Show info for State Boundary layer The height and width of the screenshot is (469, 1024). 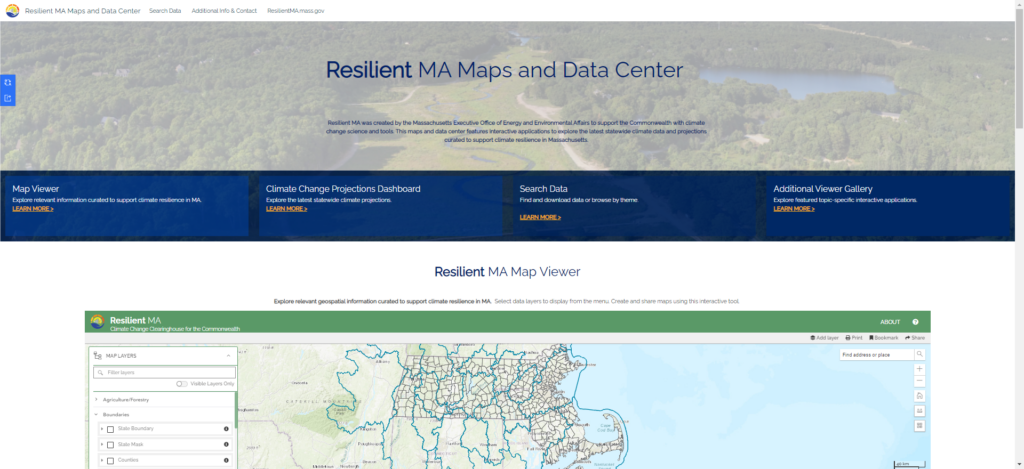pyautogui.click(x=226, y=429)
